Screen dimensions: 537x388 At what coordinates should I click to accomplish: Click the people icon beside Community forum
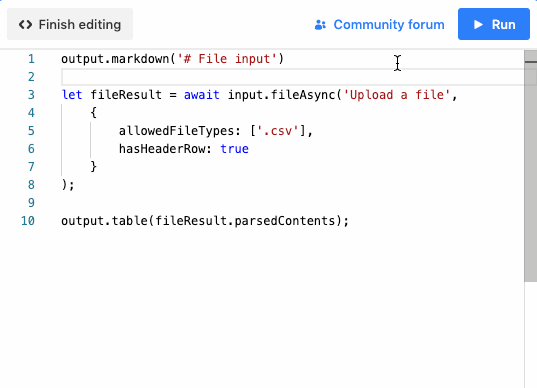(x=320, y=25)
